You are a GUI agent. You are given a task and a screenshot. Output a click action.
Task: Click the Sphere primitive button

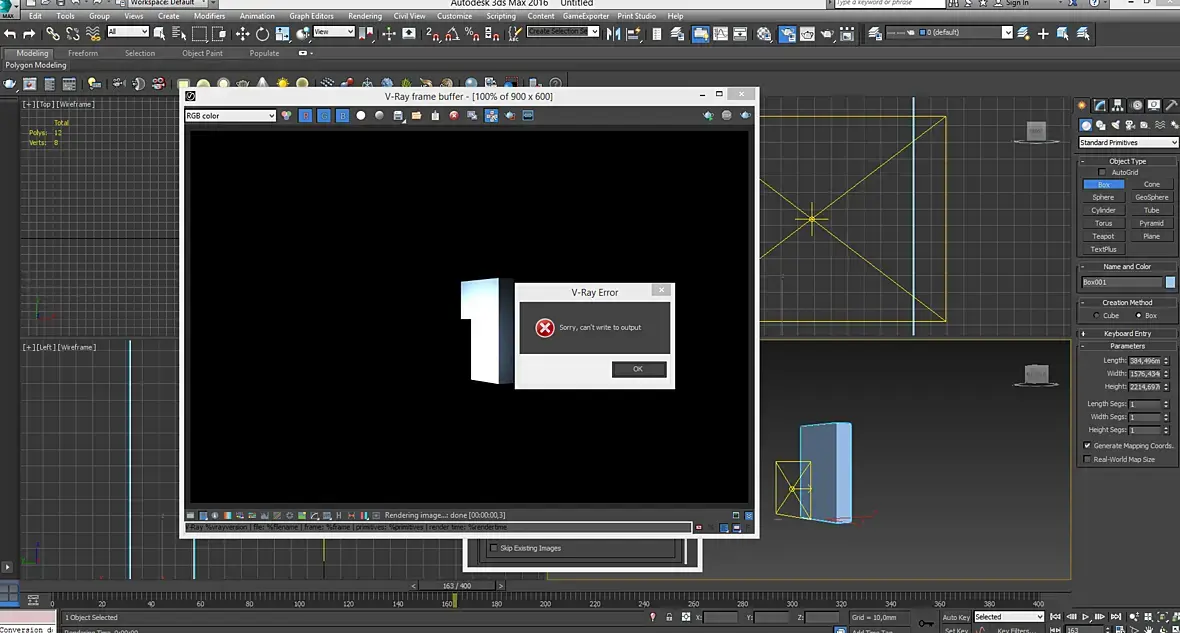click(x=1103, y=197)
